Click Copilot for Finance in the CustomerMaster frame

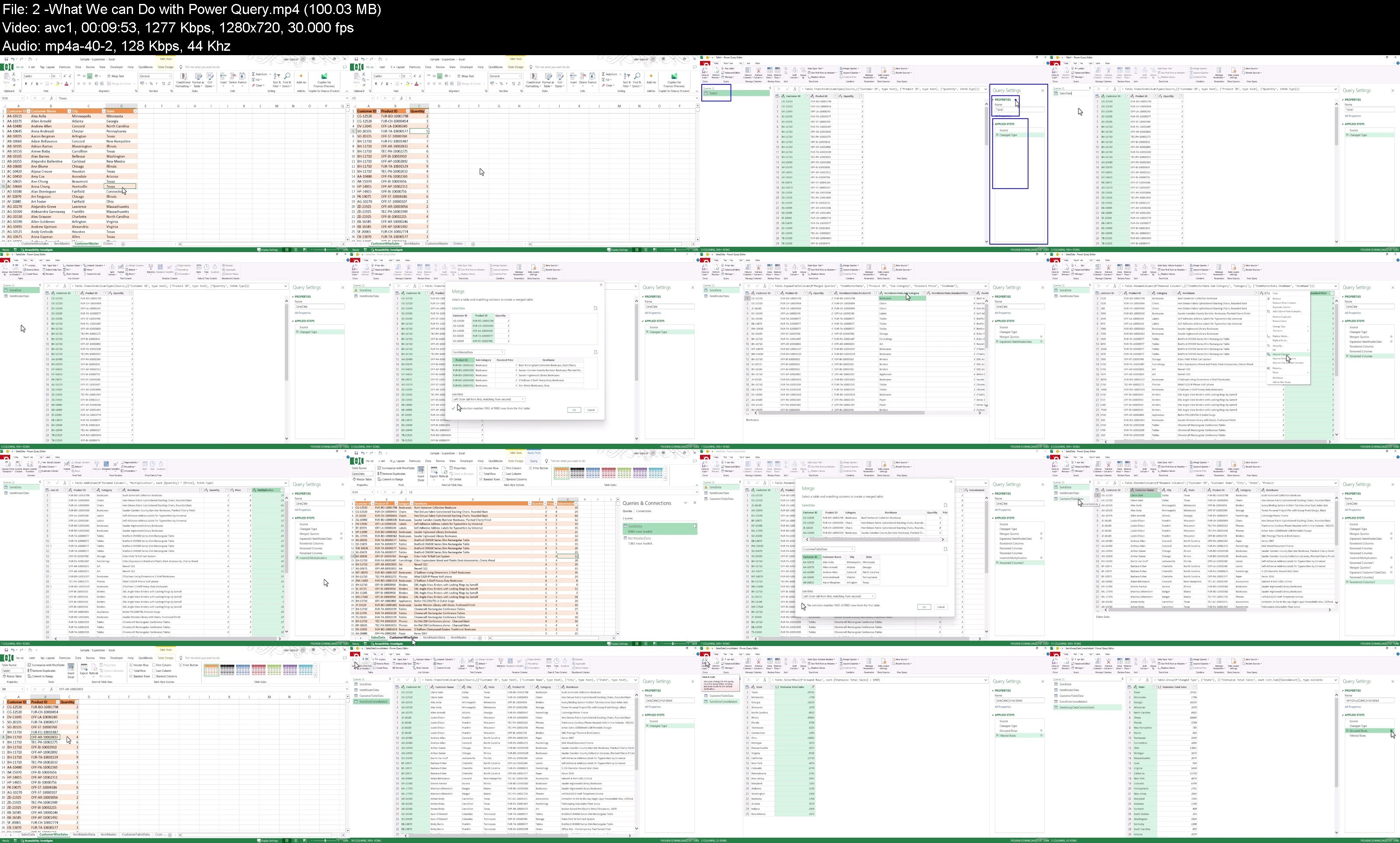click(324, 81)
